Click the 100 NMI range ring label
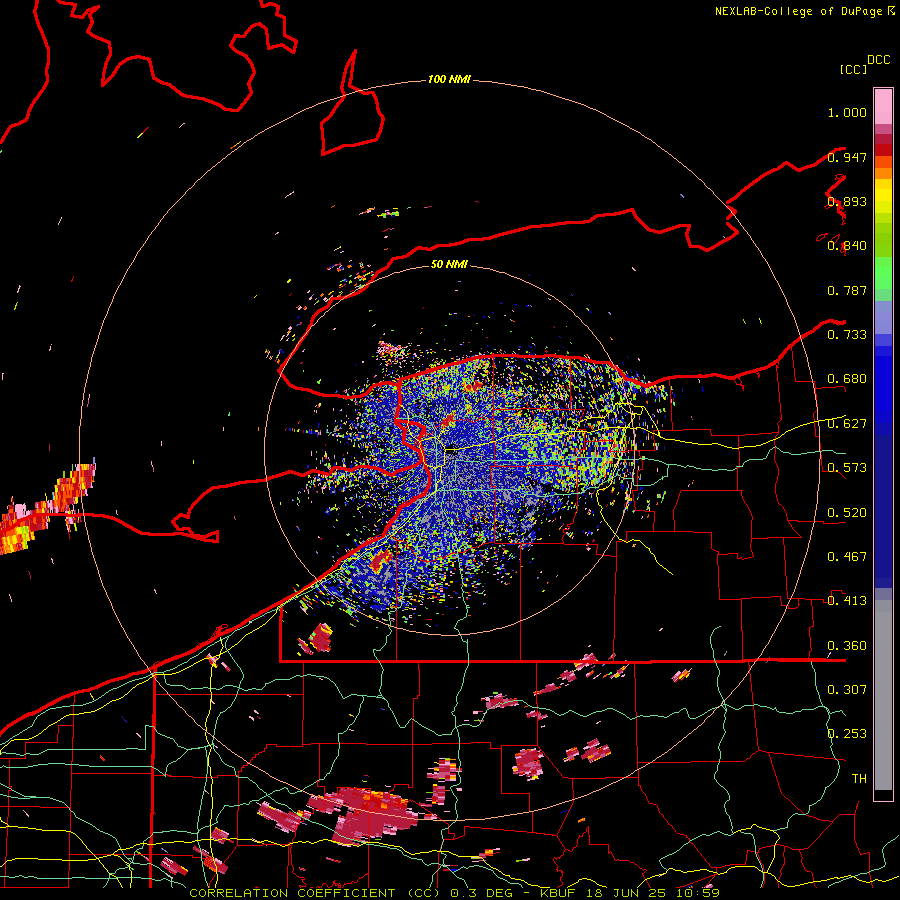900x900 pixels. tap(449, 79)
